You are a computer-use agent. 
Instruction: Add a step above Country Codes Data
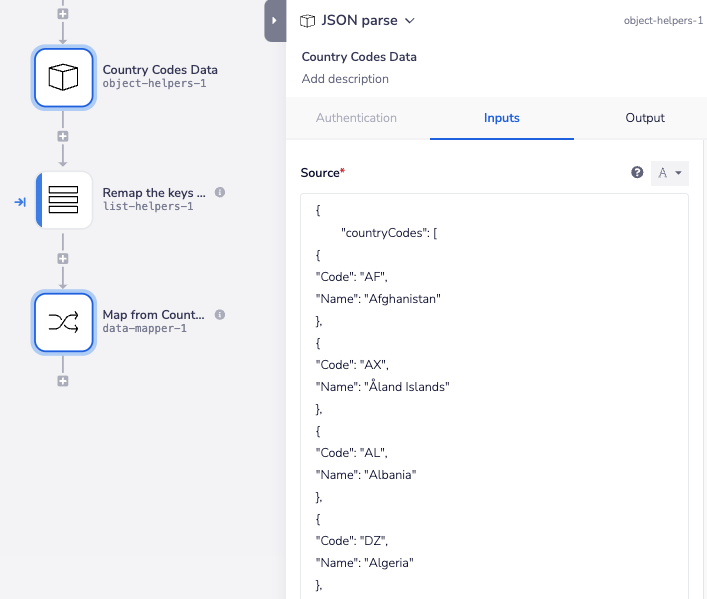click(63, 15)
